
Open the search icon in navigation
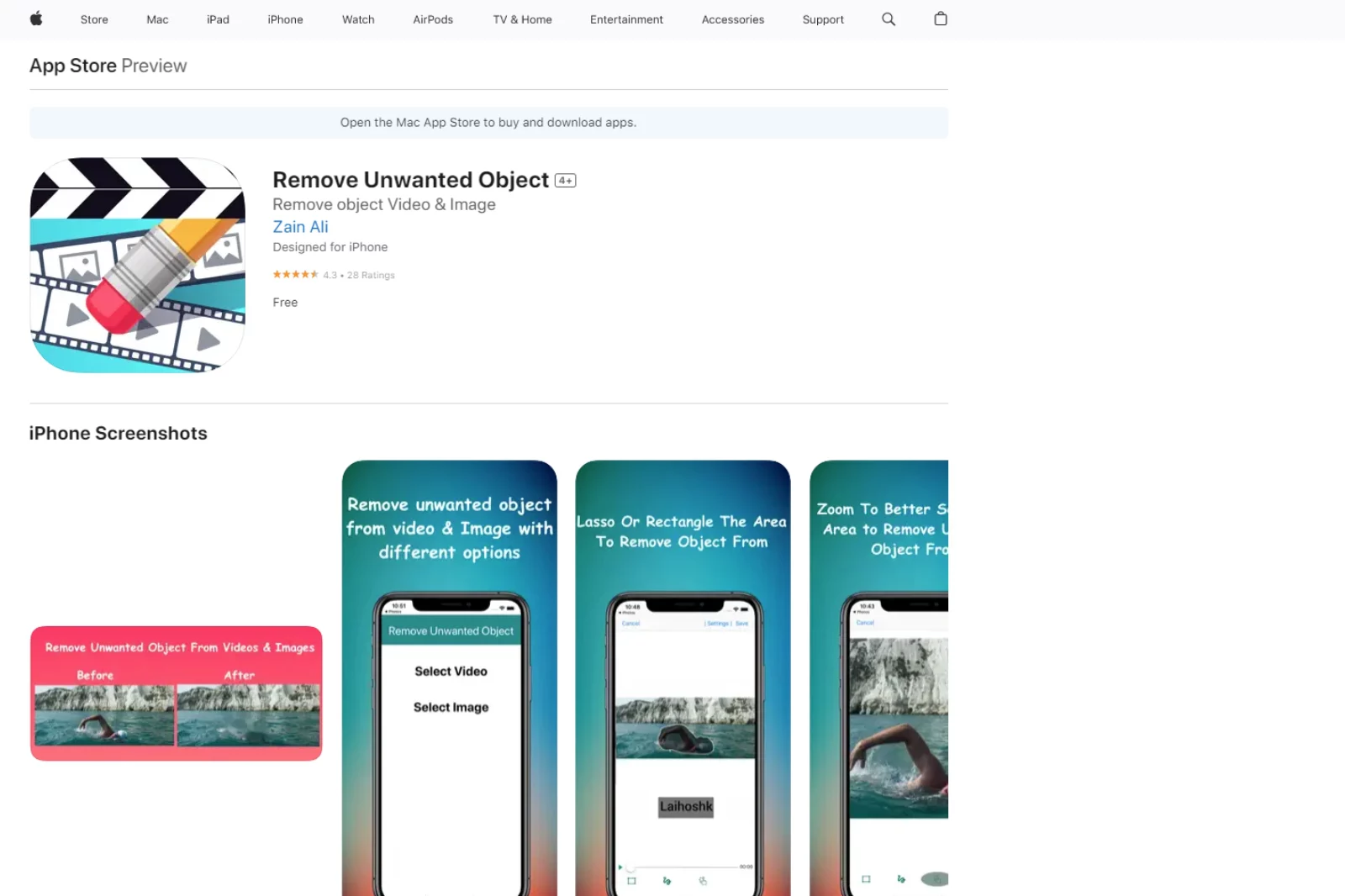(889, 18)
